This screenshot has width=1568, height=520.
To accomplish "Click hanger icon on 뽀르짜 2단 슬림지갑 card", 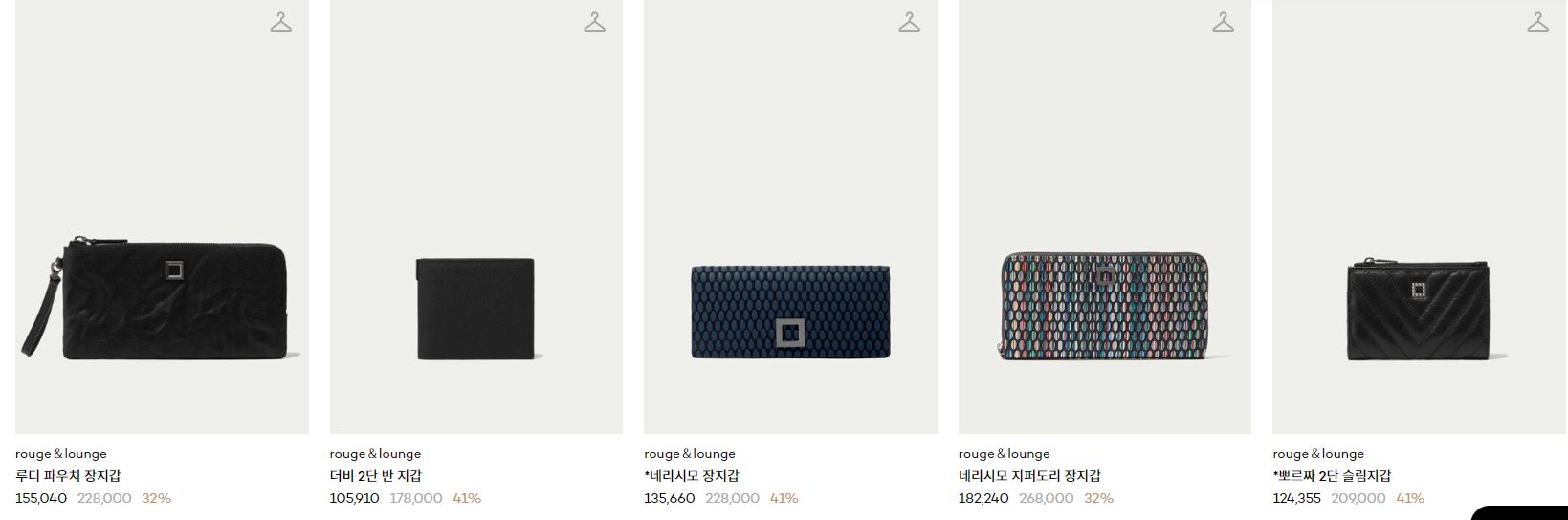I will [1537, 22].
